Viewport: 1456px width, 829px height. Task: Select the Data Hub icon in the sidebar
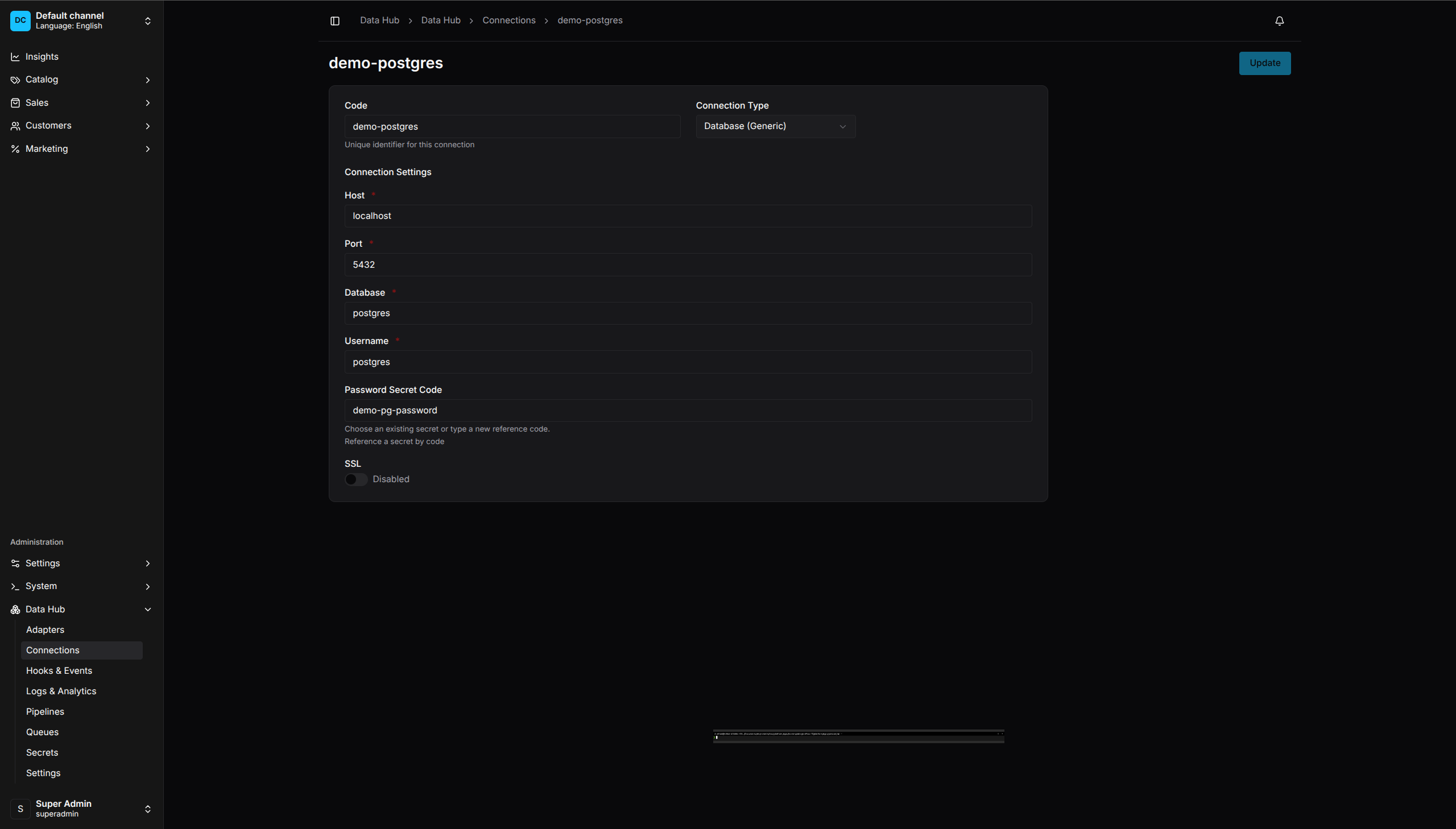15,609
